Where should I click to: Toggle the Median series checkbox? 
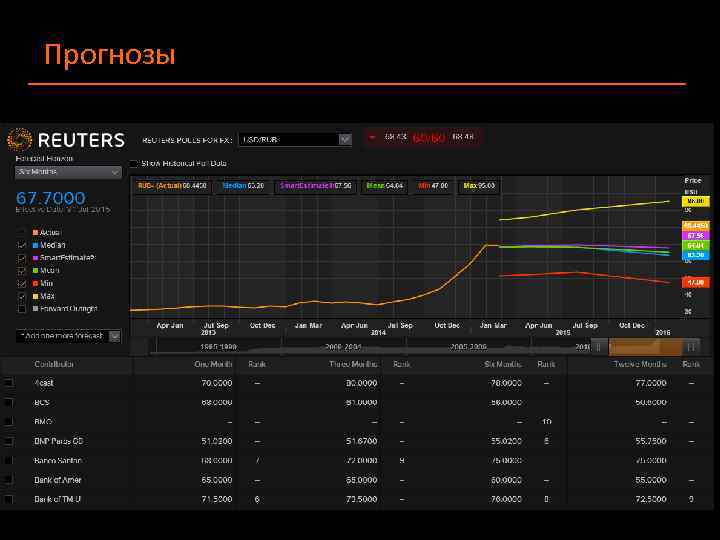(x=22, y=246)
